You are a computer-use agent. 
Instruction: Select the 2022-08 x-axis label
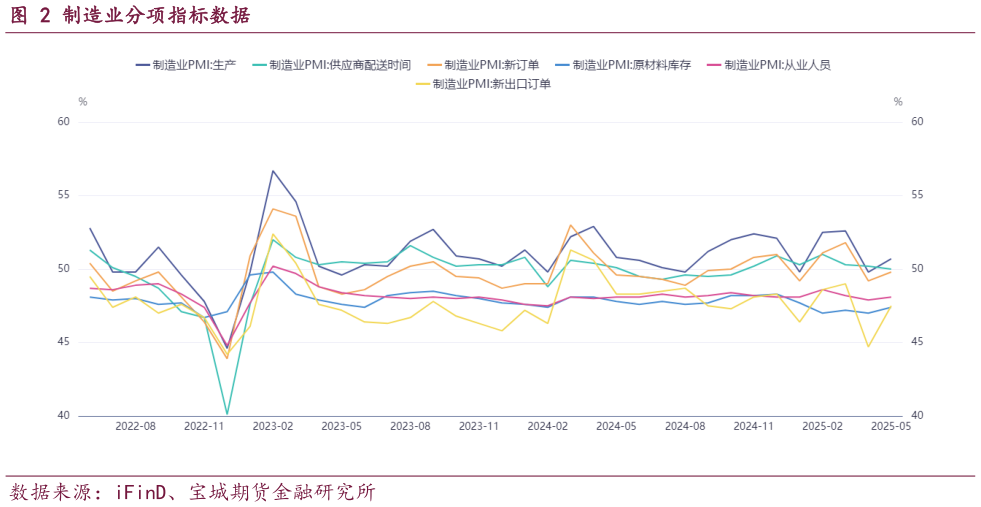tap(135, 426)
